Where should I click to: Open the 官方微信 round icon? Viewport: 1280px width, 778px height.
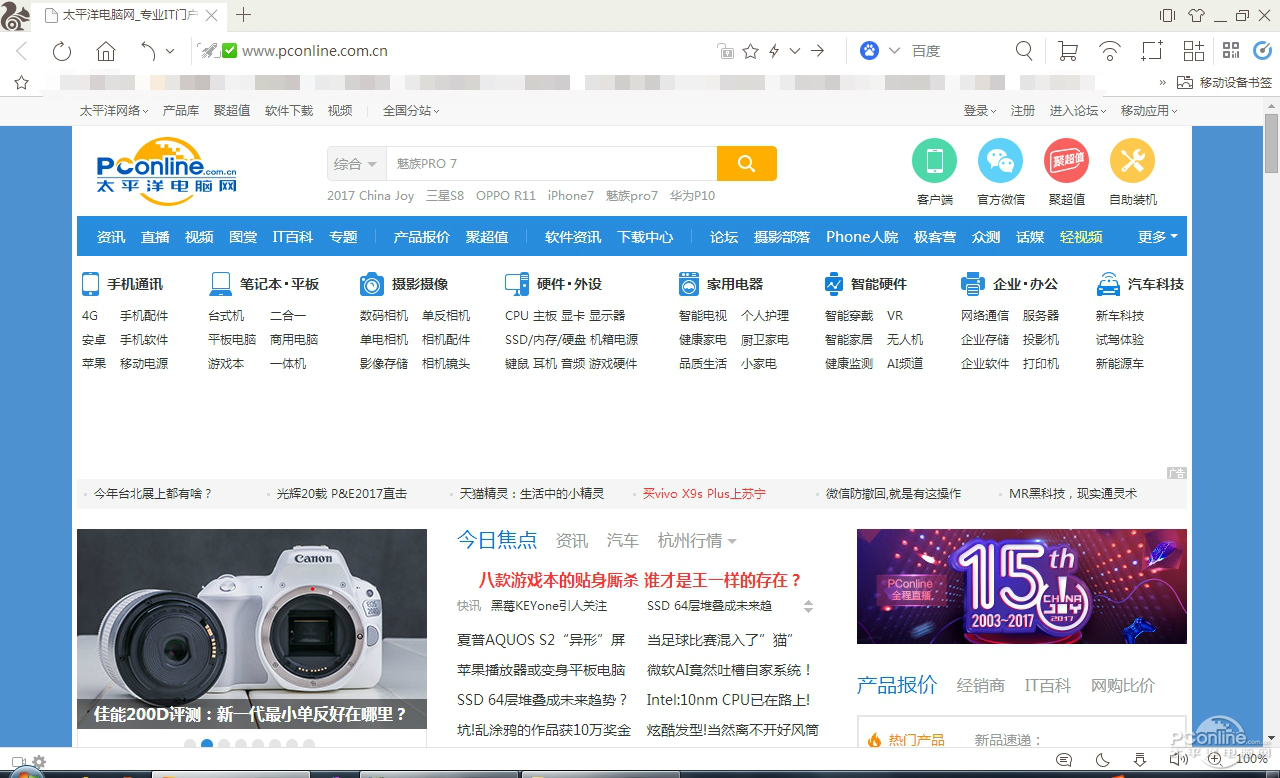point(1000,160)
